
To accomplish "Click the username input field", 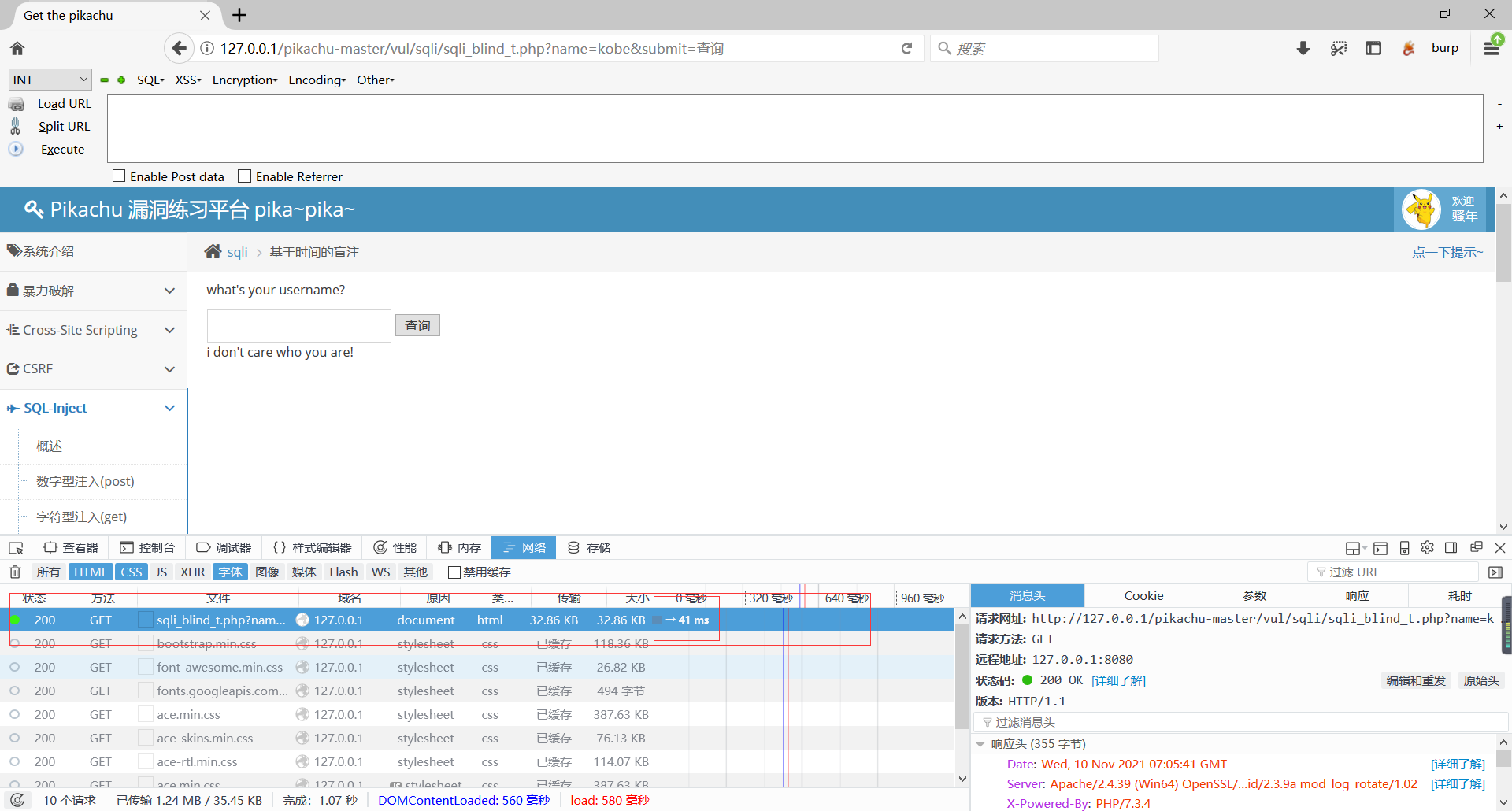I will [299, 326].
